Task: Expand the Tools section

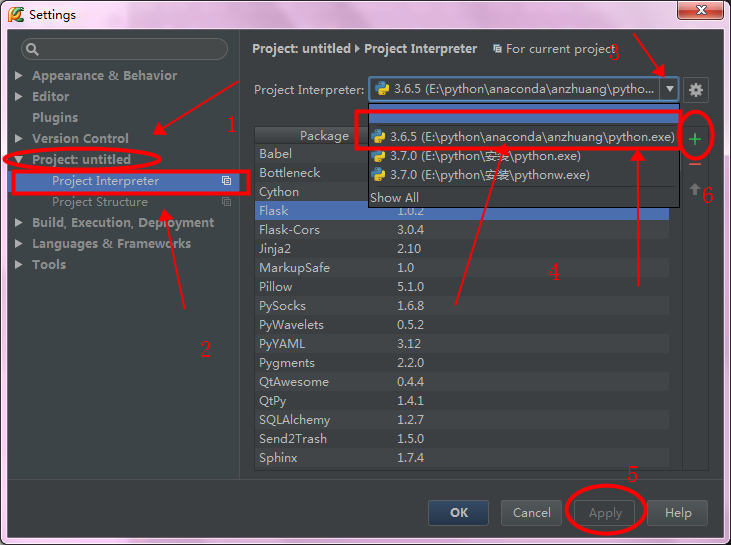Action: 19,264
